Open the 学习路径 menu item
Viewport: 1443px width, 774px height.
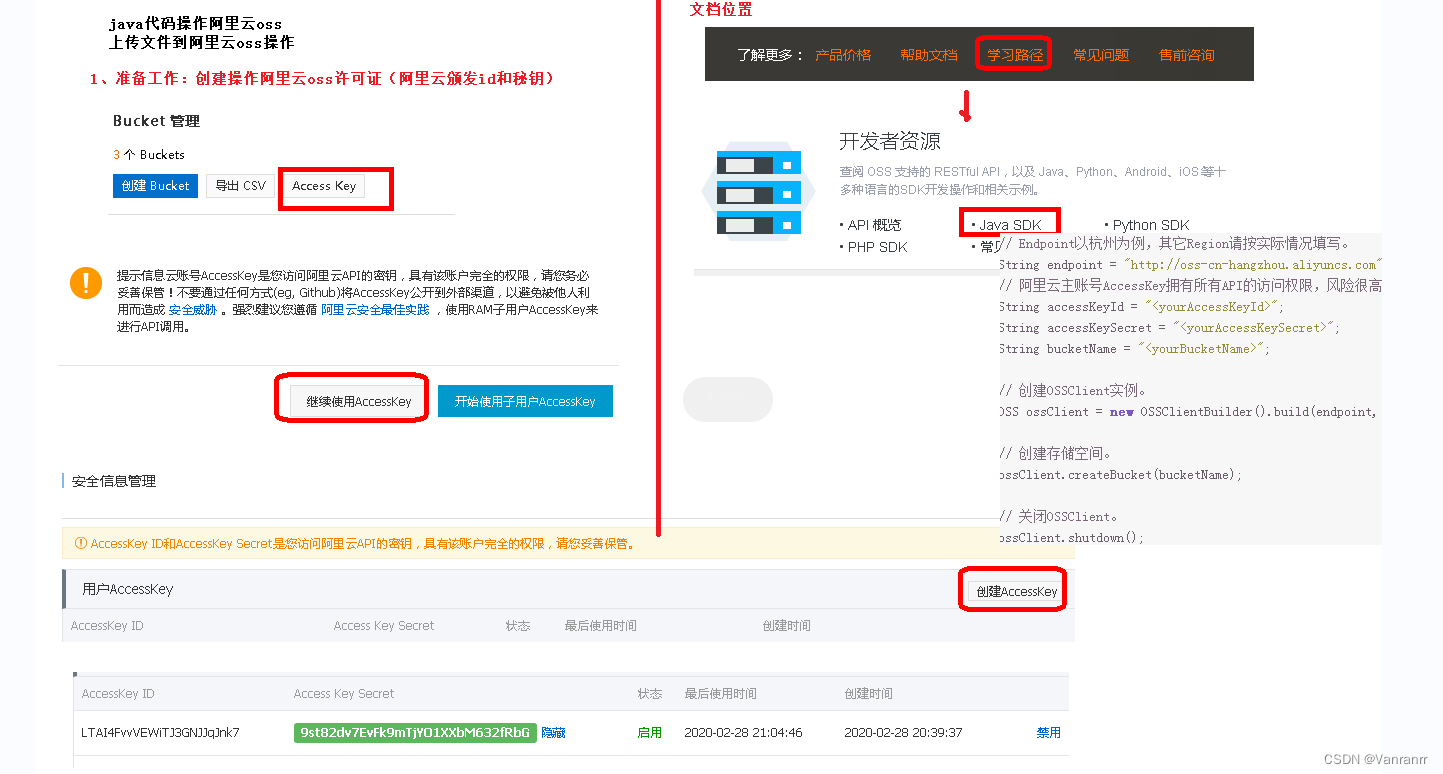[1015, 55]
